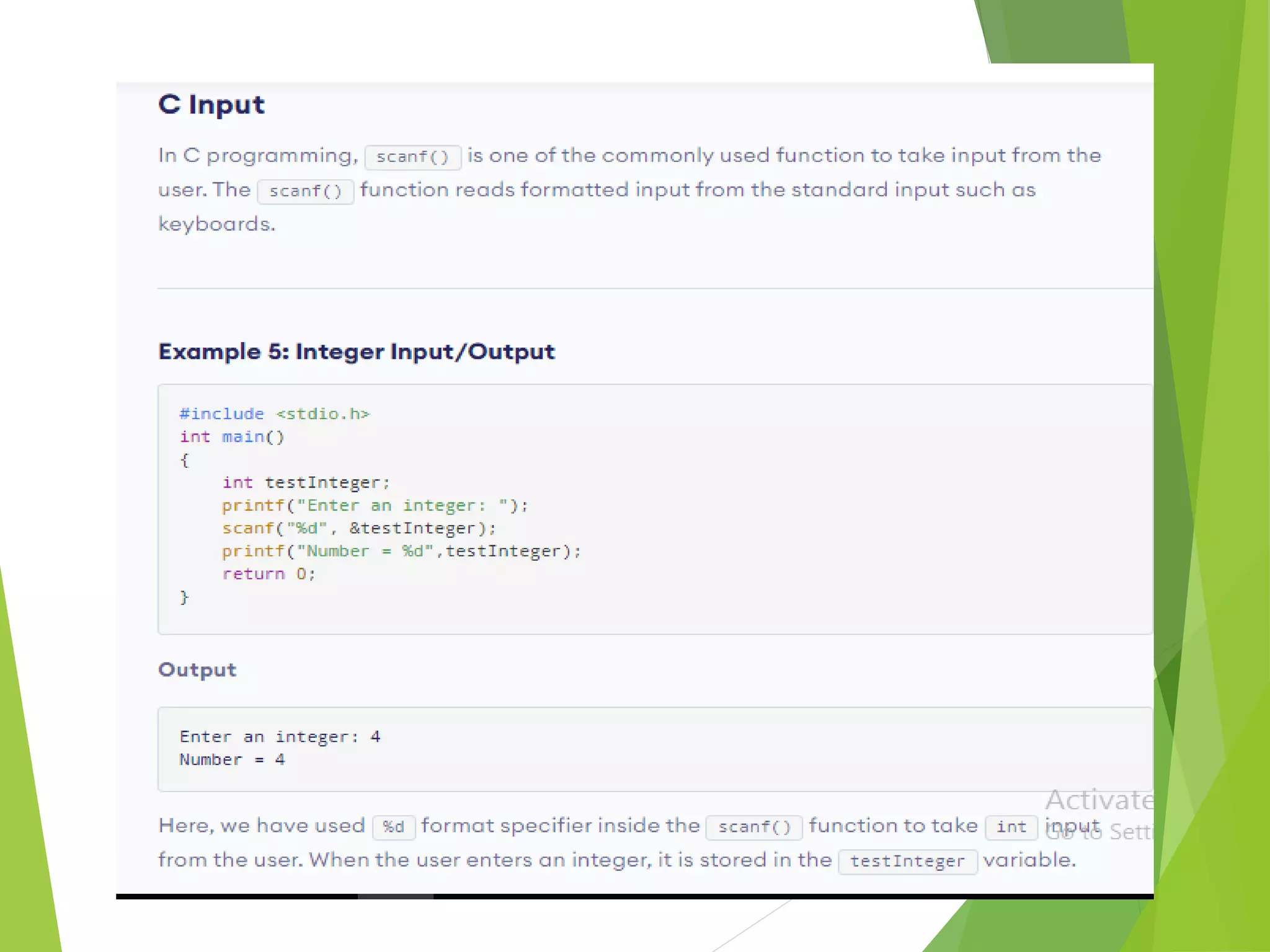Viewport: 1270px width, 952px height.
Task: Click the 'Enter an integer: 4' output line
Action: coord(280,737)
